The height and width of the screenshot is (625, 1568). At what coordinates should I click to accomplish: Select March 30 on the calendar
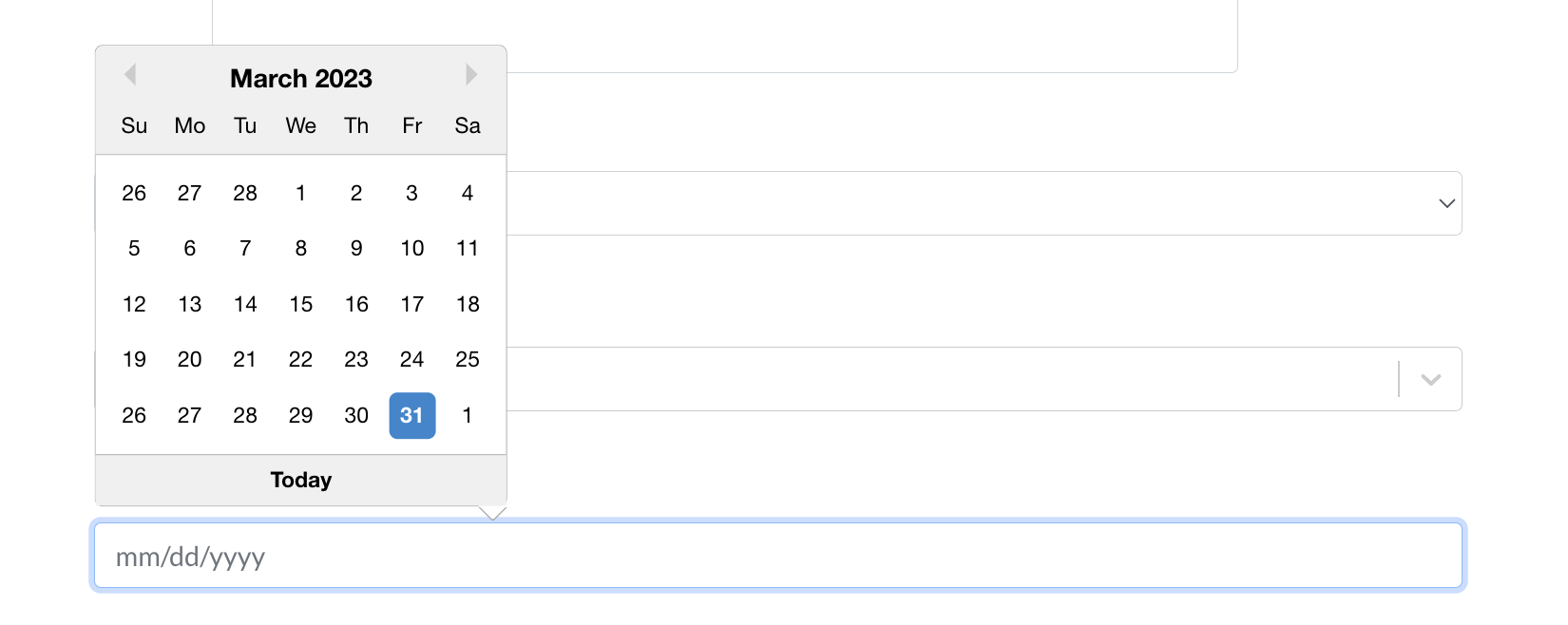click(x=356, y=415)
